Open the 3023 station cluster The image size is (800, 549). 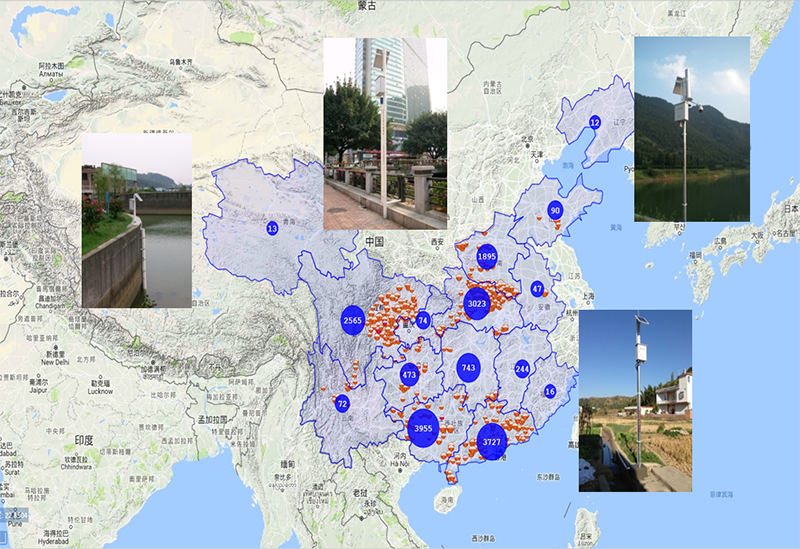pyautogui.click(x=478, y=303)
